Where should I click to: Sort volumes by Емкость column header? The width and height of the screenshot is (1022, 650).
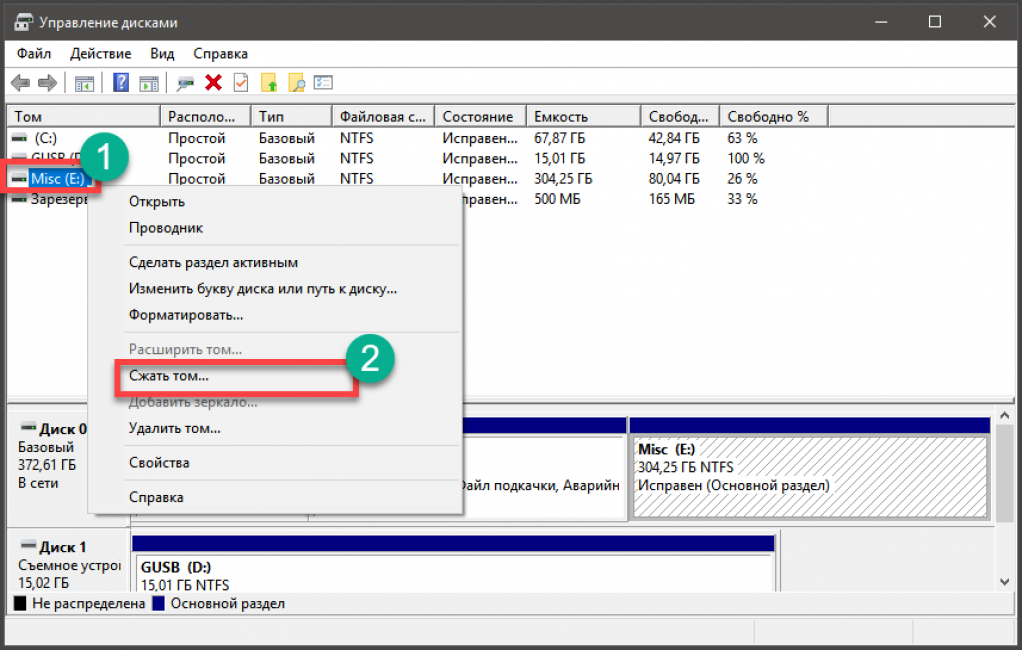[561, 117]
